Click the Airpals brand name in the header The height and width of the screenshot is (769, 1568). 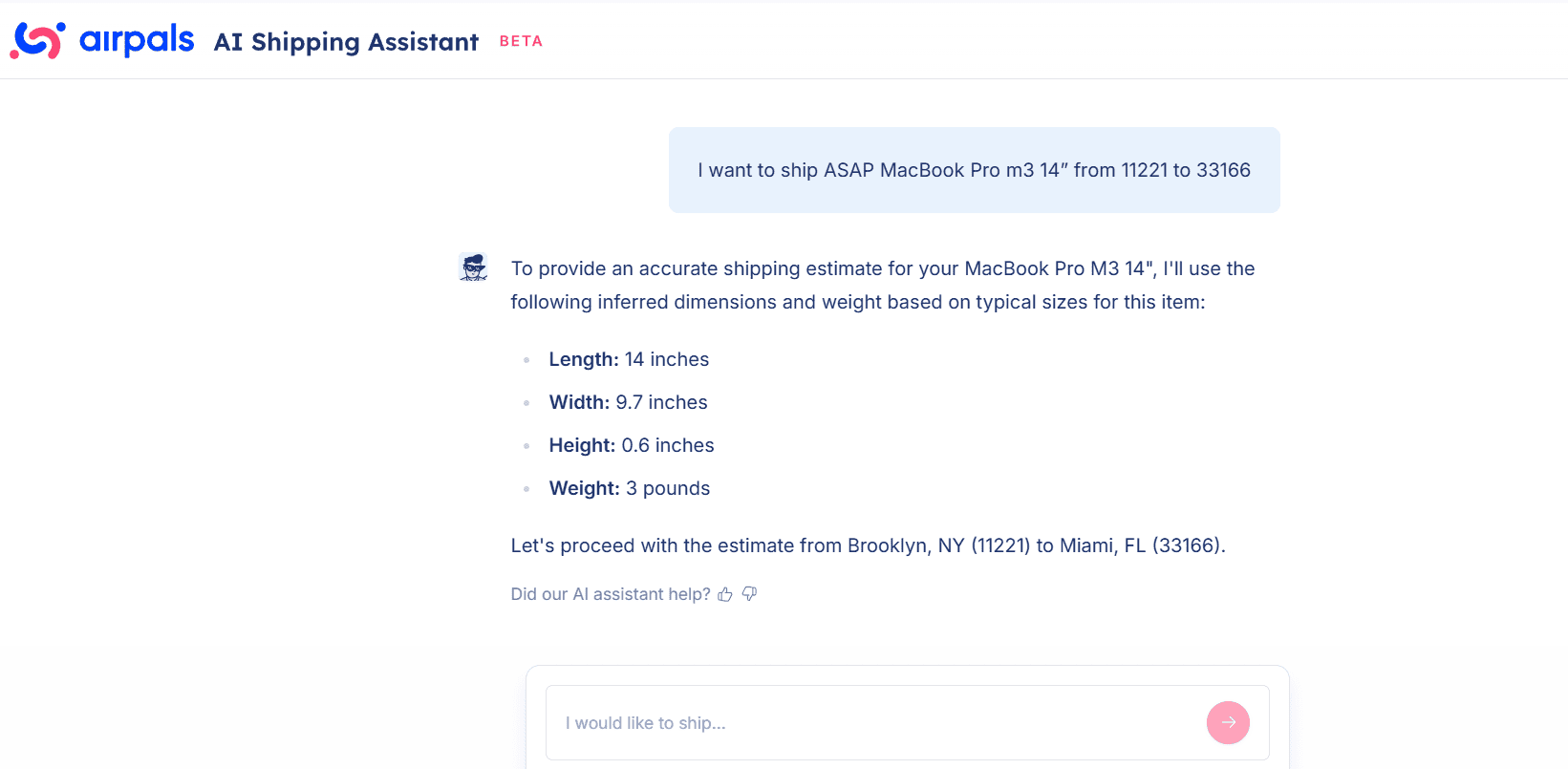pos(137,40)
